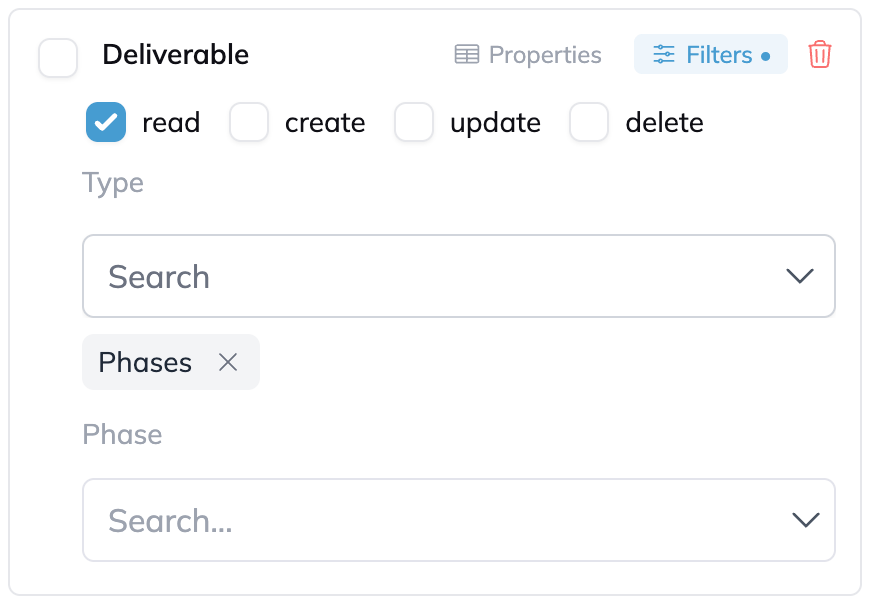Click the Type search field
Viewport: 882px width, 610px height.
click(459, 276)
